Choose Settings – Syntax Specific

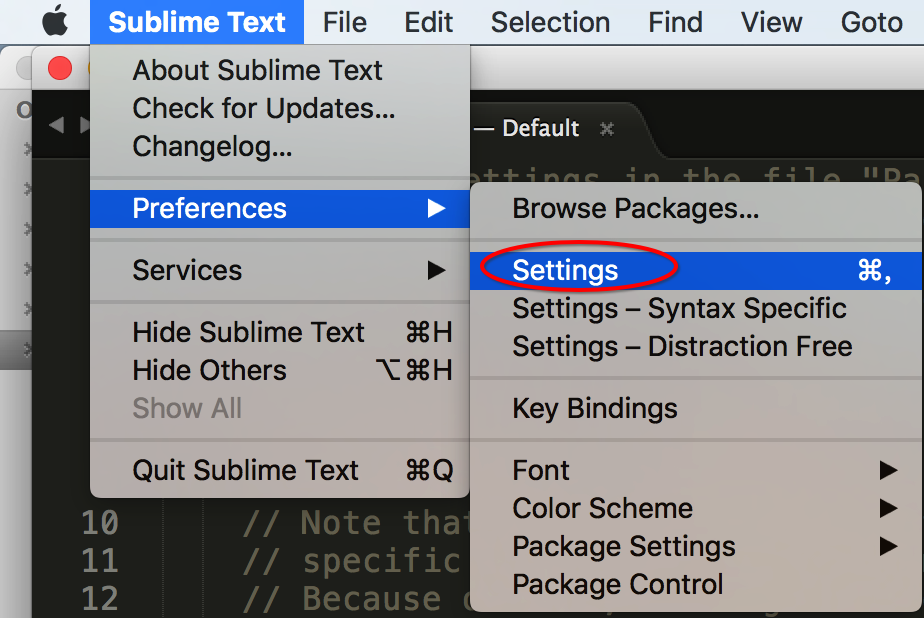(x=679, y=308)
